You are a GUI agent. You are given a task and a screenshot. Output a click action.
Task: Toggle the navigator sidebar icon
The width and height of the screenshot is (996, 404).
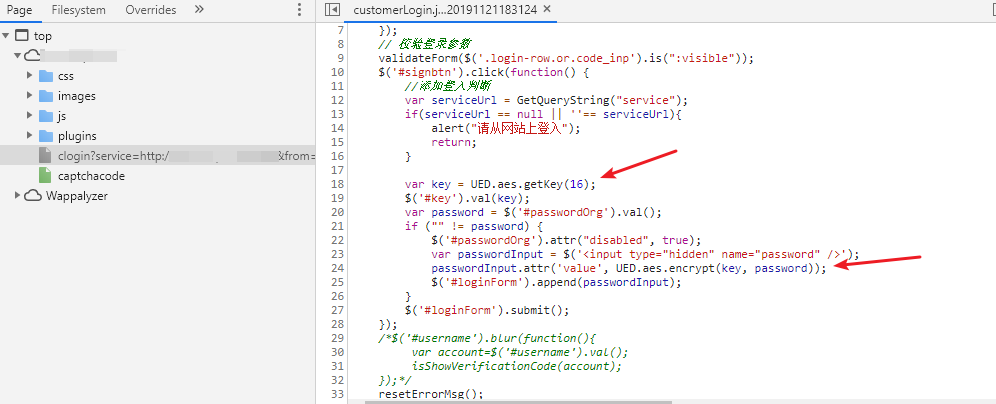click(332, 10)
